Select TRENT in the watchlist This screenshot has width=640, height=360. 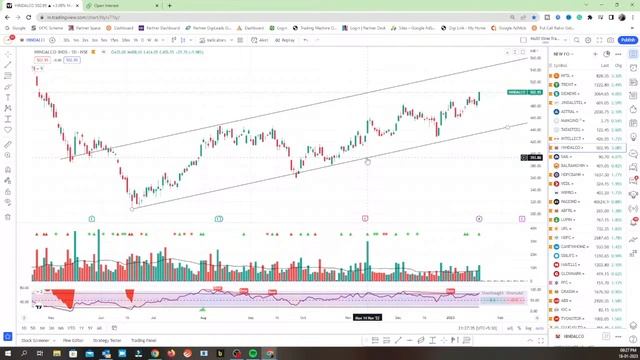click(x=587, y=84)
